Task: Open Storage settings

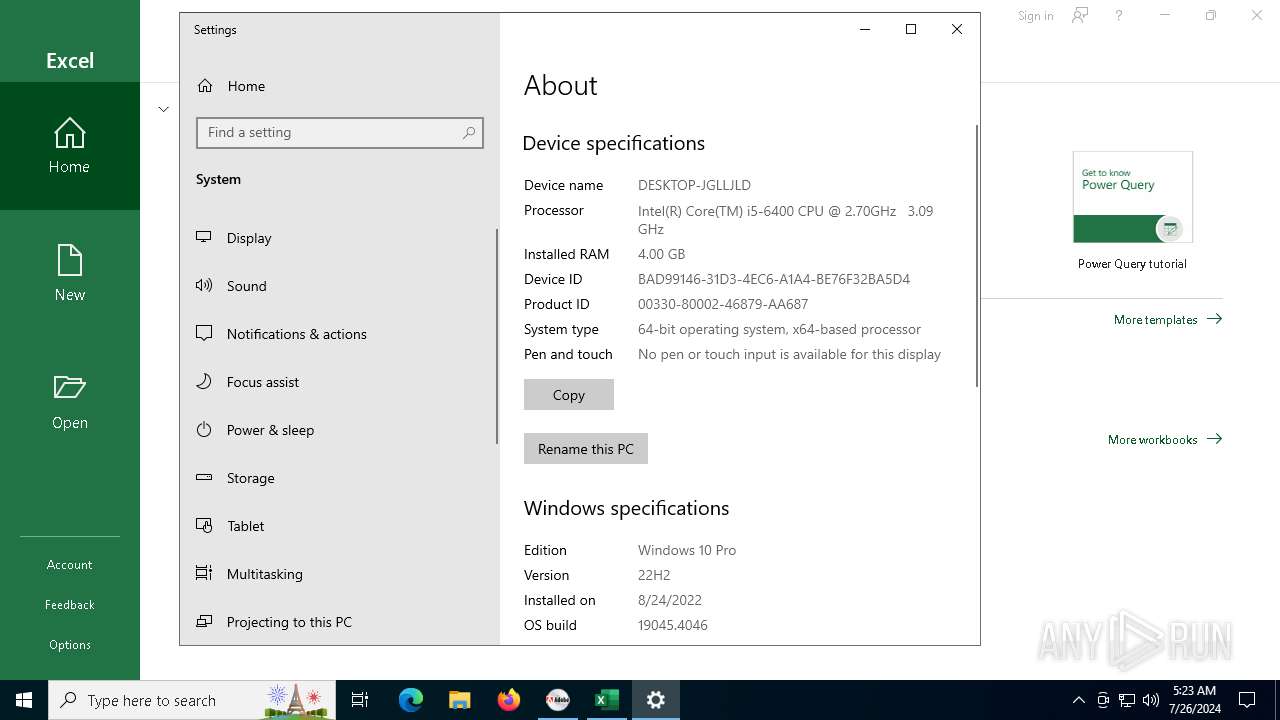Action: pos(338,478)
